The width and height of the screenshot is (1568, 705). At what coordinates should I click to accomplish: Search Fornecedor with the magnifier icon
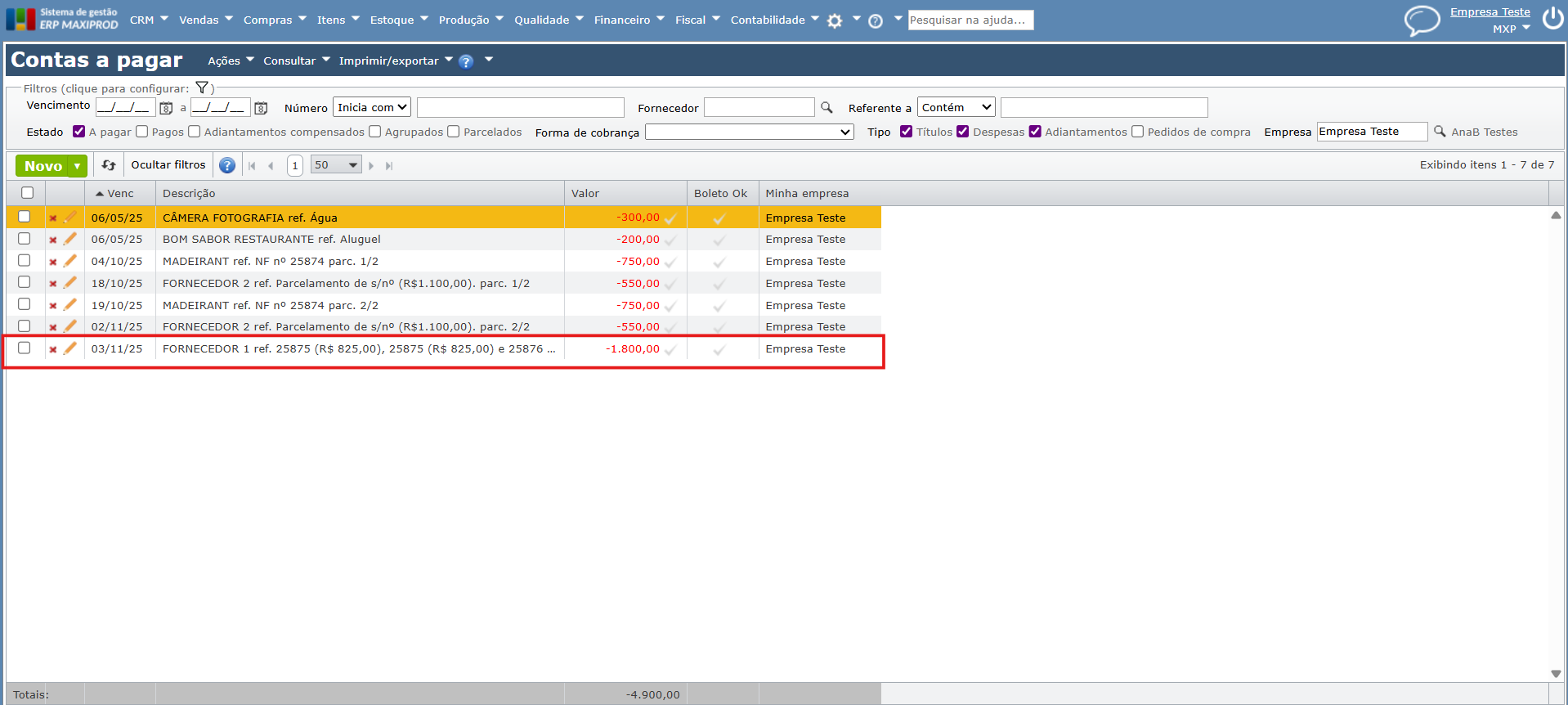(827, 107)
